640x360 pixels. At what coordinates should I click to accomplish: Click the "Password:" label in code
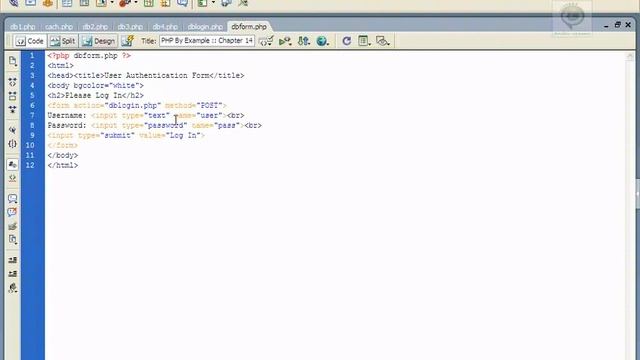point(67,125)
